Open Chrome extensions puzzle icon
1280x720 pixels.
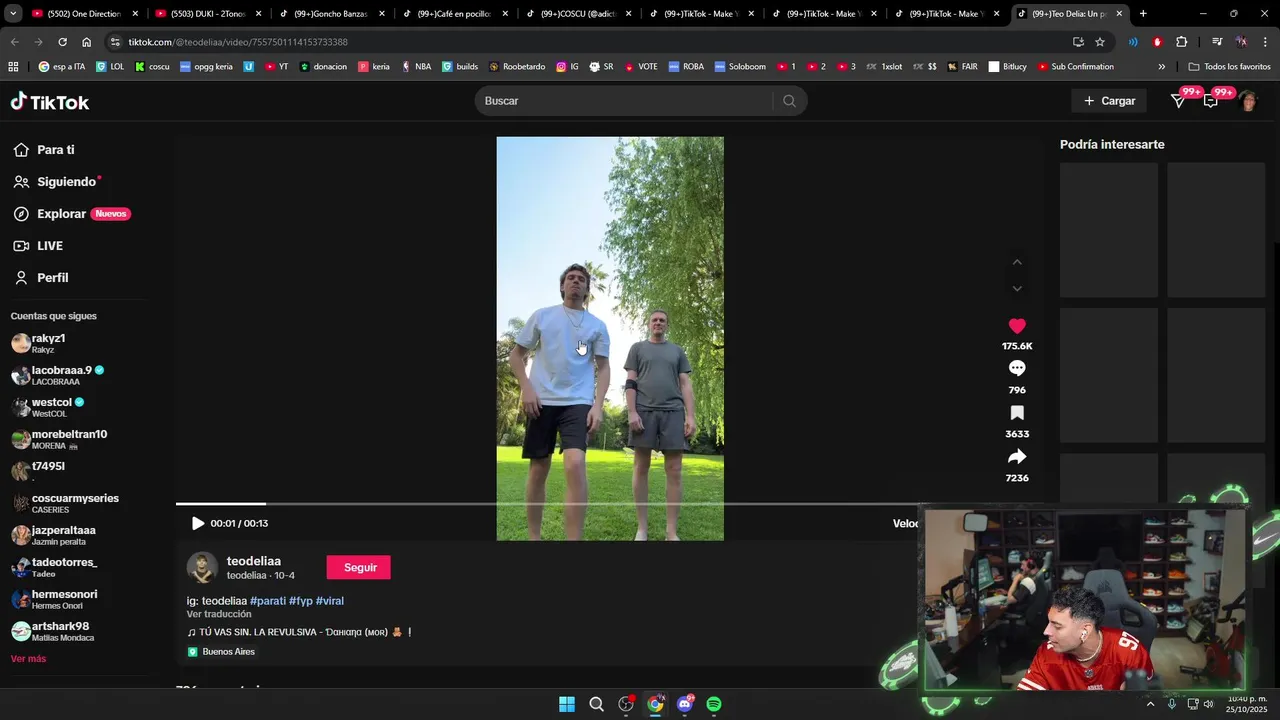[x=1181, y=42]
